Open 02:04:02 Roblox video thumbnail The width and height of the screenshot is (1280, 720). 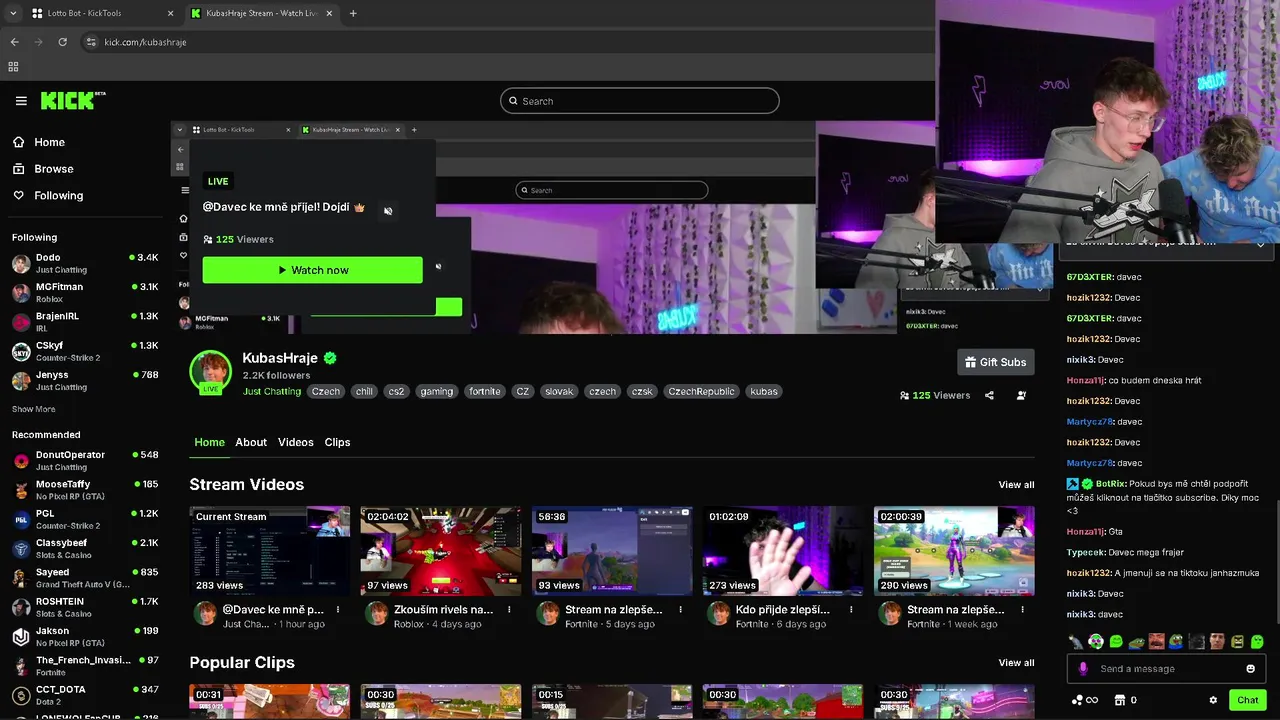point(441,551)
